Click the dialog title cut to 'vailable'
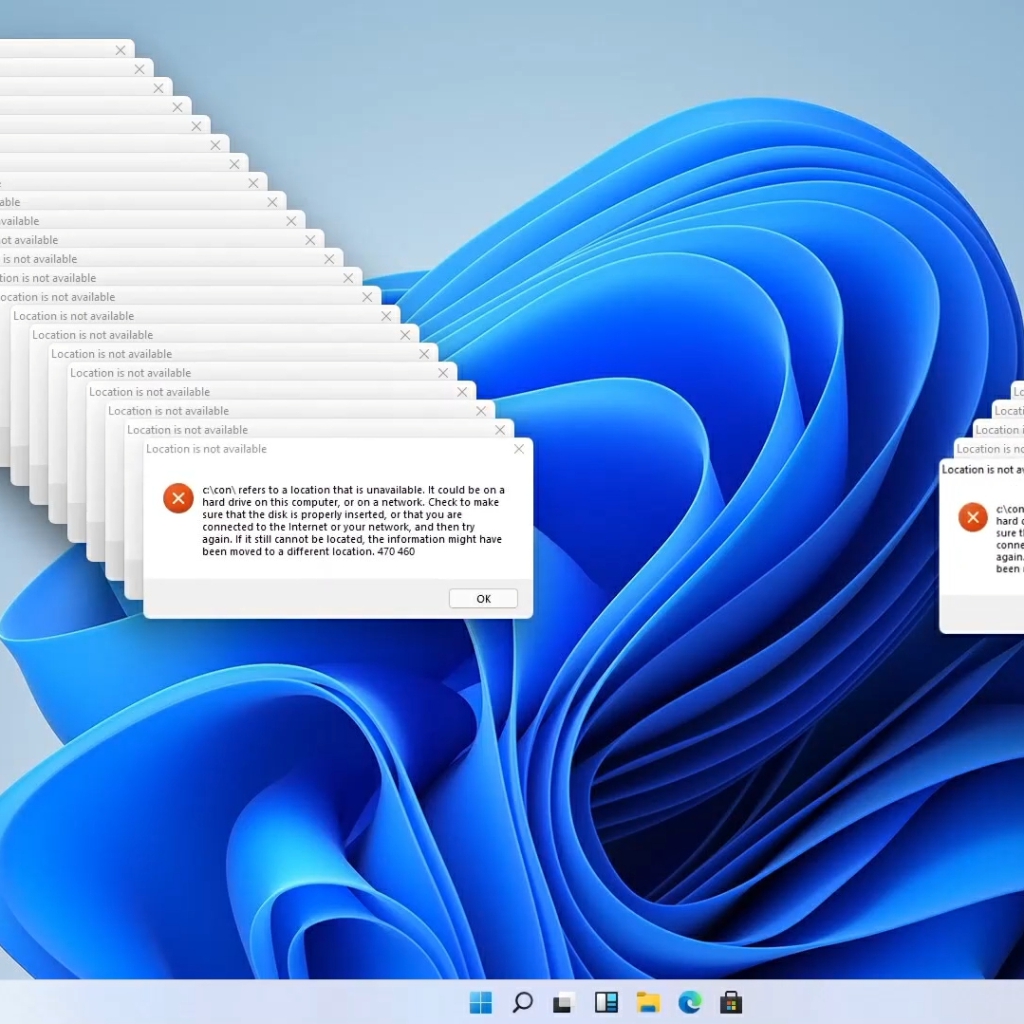Image resolution: width=1024 pixels, height=1024 pixels. click(20, 221)
